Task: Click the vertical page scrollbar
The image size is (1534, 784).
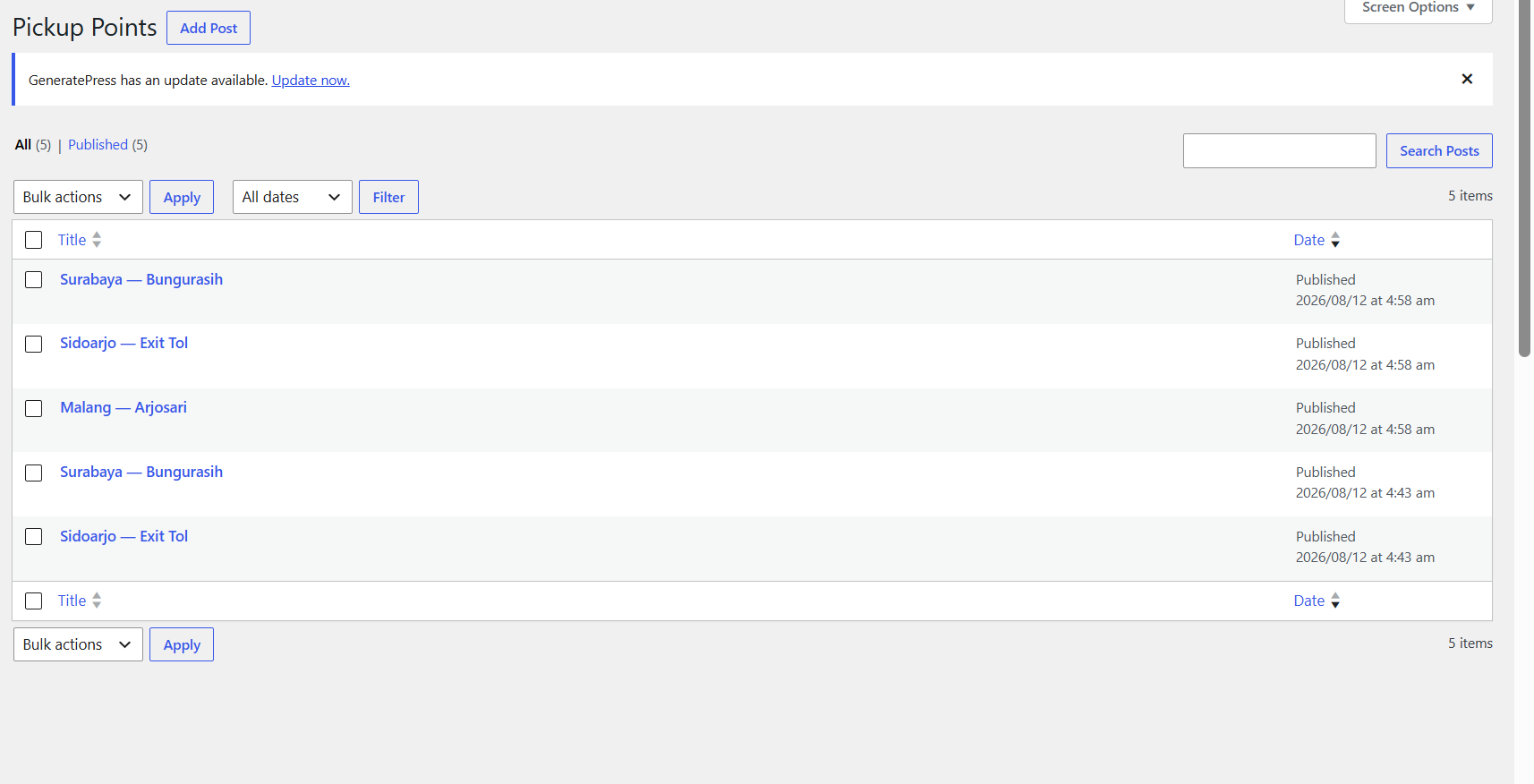Action: coord(1524,179)
